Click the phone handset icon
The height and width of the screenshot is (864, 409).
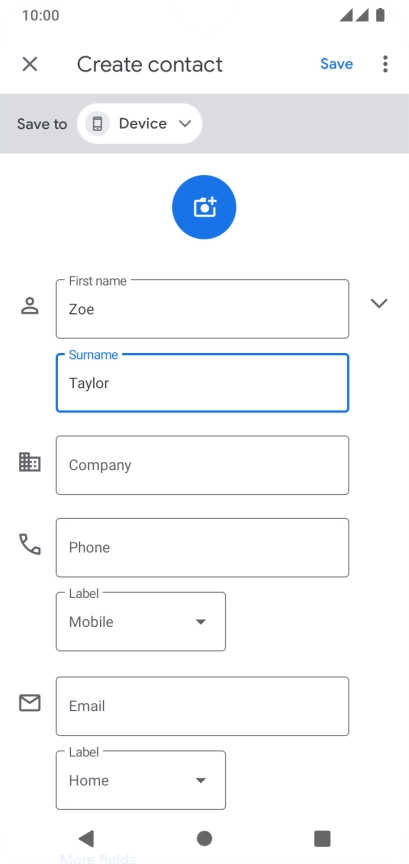(x=30, y=544)
